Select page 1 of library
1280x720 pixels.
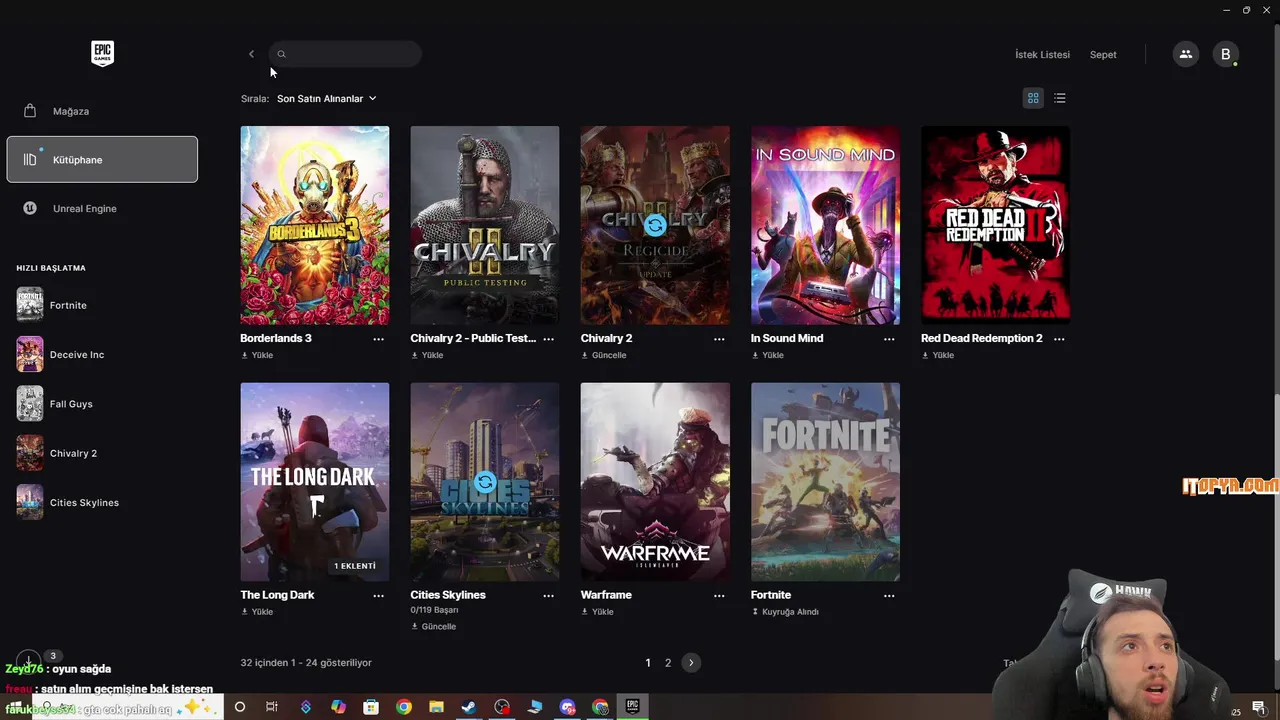648,663
